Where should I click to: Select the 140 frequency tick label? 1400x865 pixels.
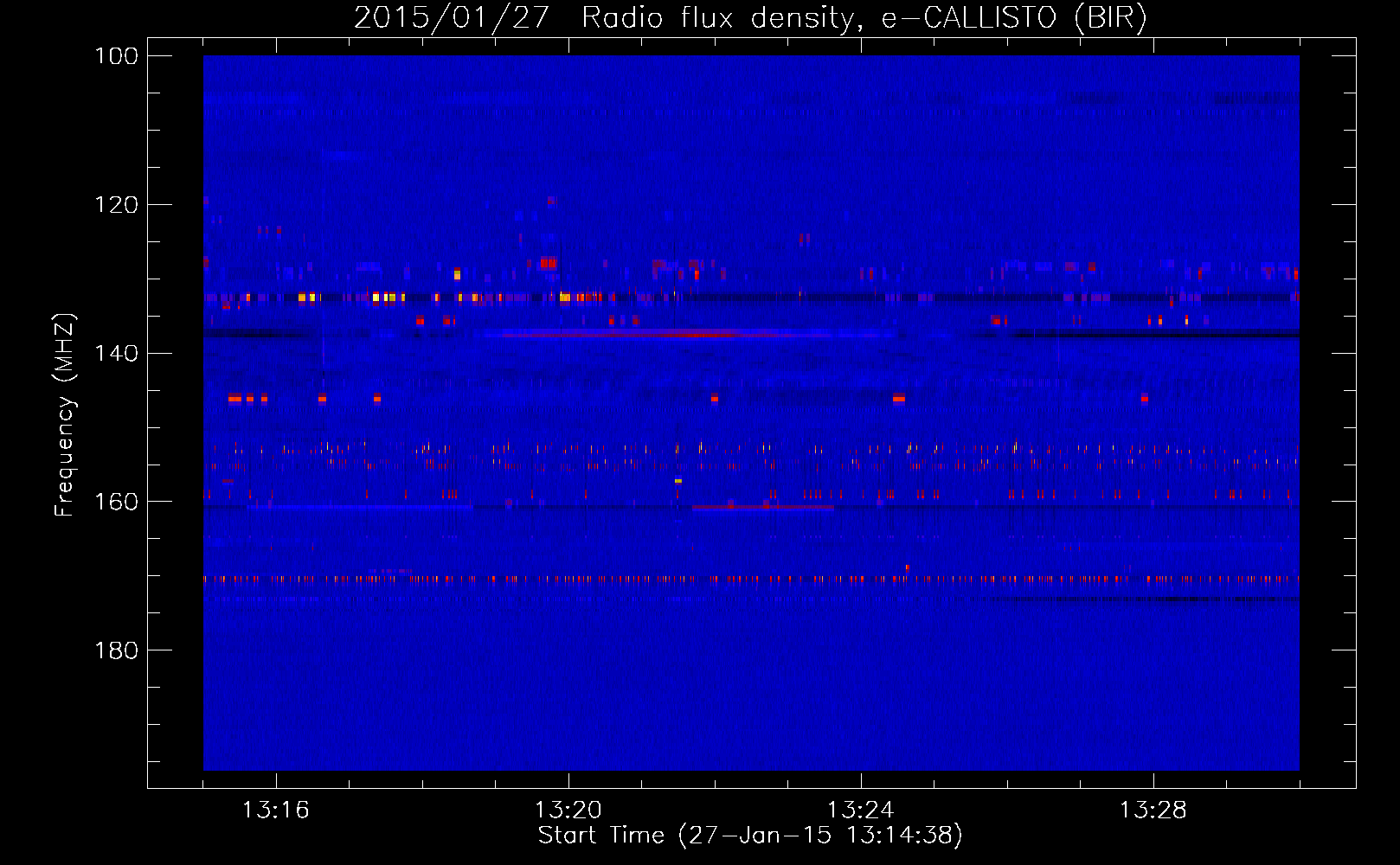click(117, 354)
